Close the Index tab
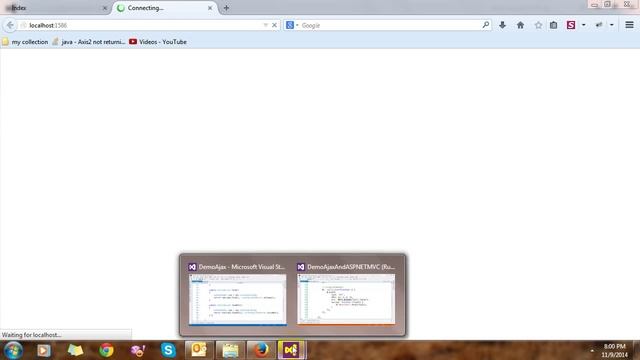640x360 pixels. 104,8
